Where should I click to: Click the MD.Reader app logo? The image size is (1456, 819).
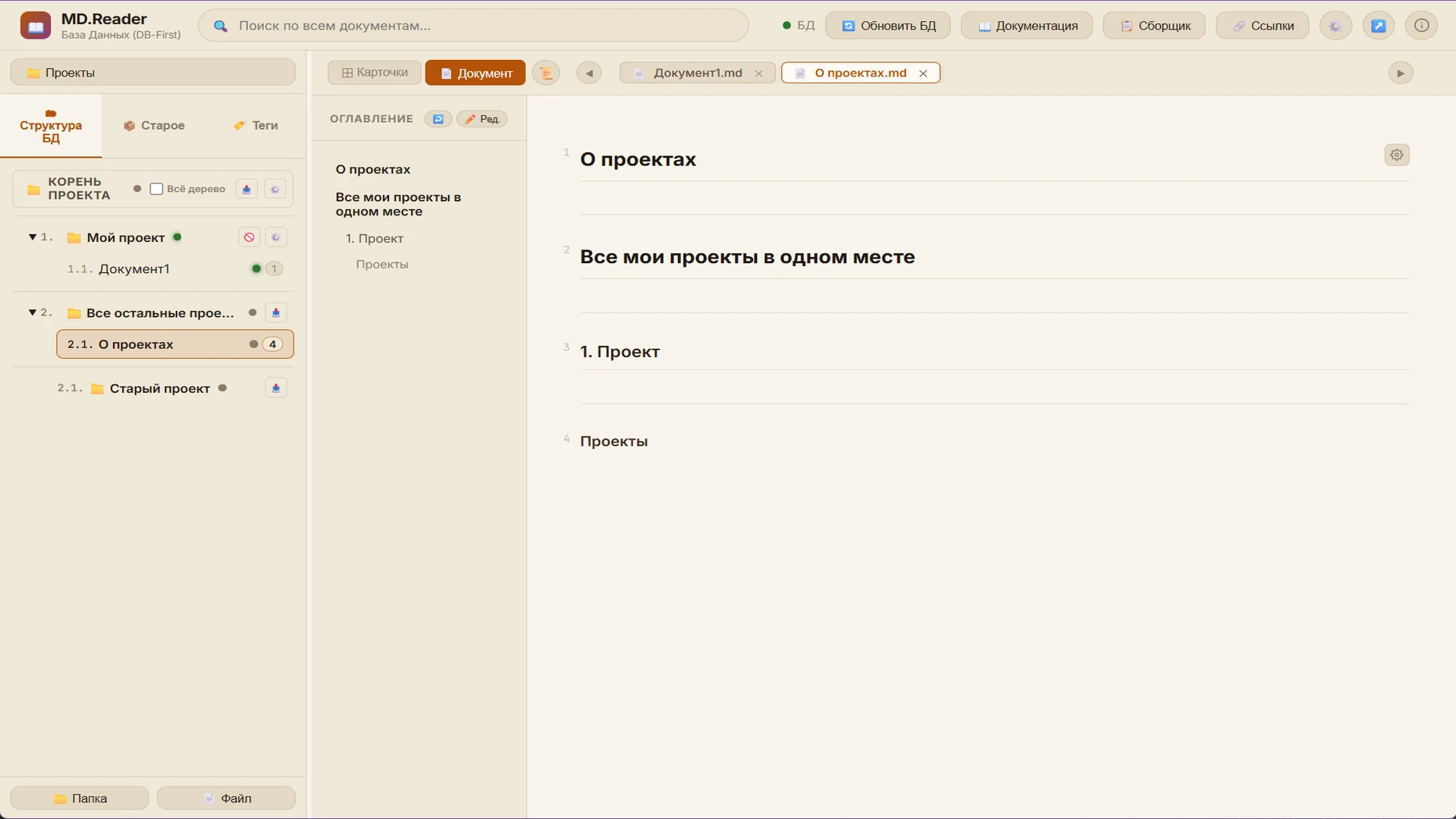pyautogui.click(x=36, y=26)
